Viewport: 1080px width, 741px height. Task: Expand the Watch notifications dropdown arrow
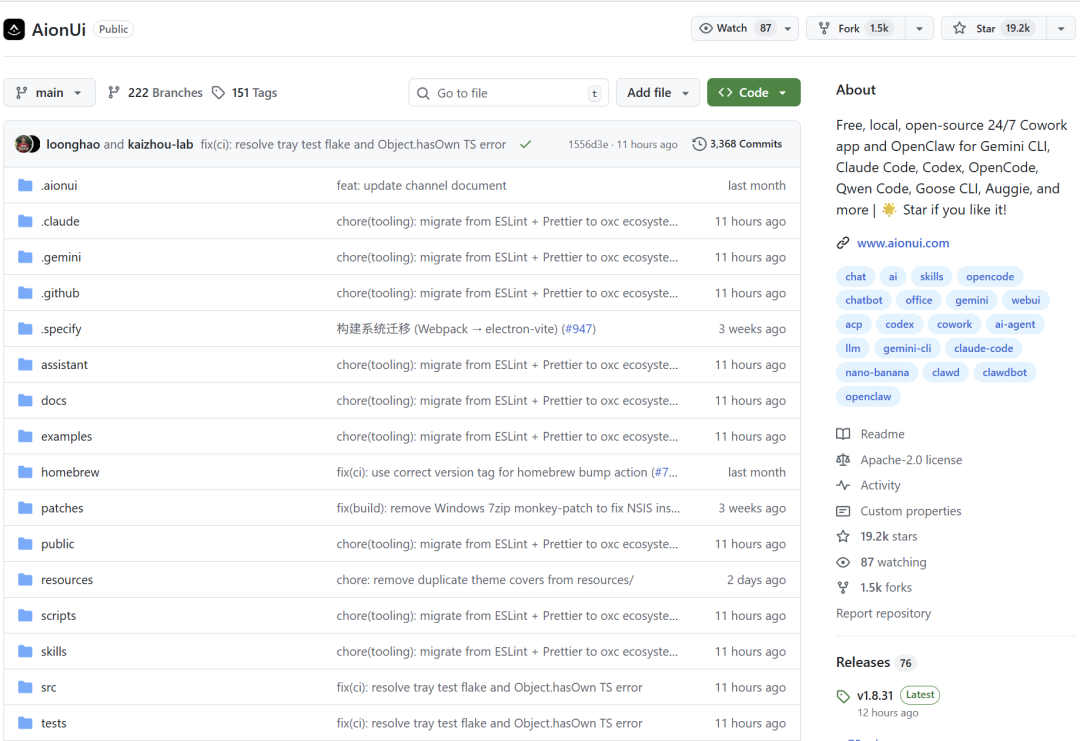[788, 28]
